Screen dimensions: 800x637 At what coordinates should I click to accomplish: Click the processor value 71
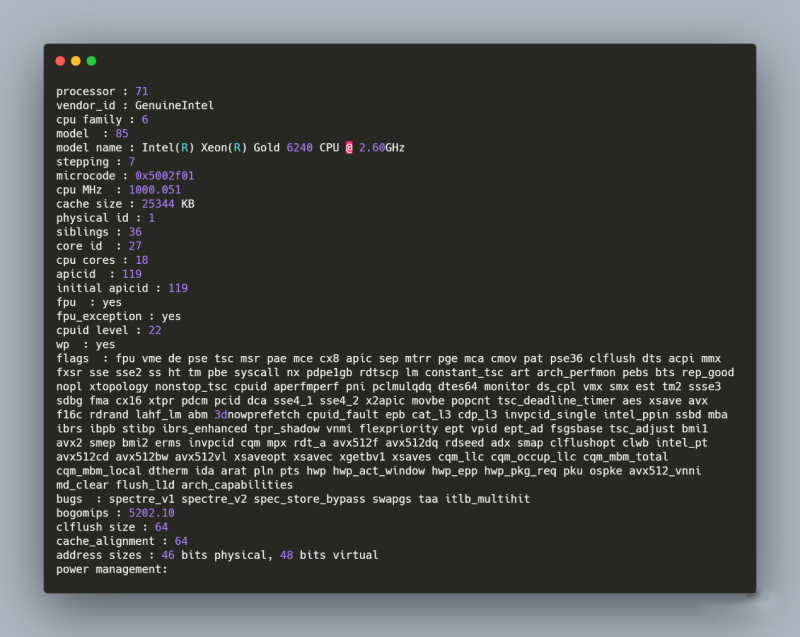pos(142,91)
